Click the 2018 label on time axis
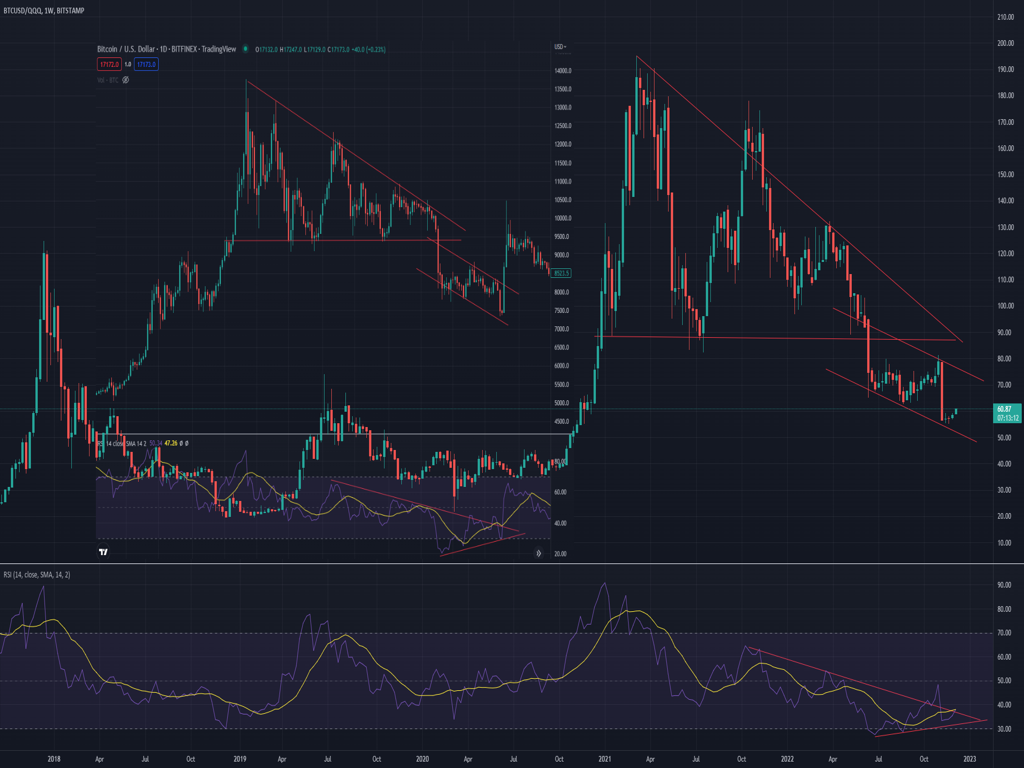The height and width of the screenshot is (768, 1024). pos(55,759)
